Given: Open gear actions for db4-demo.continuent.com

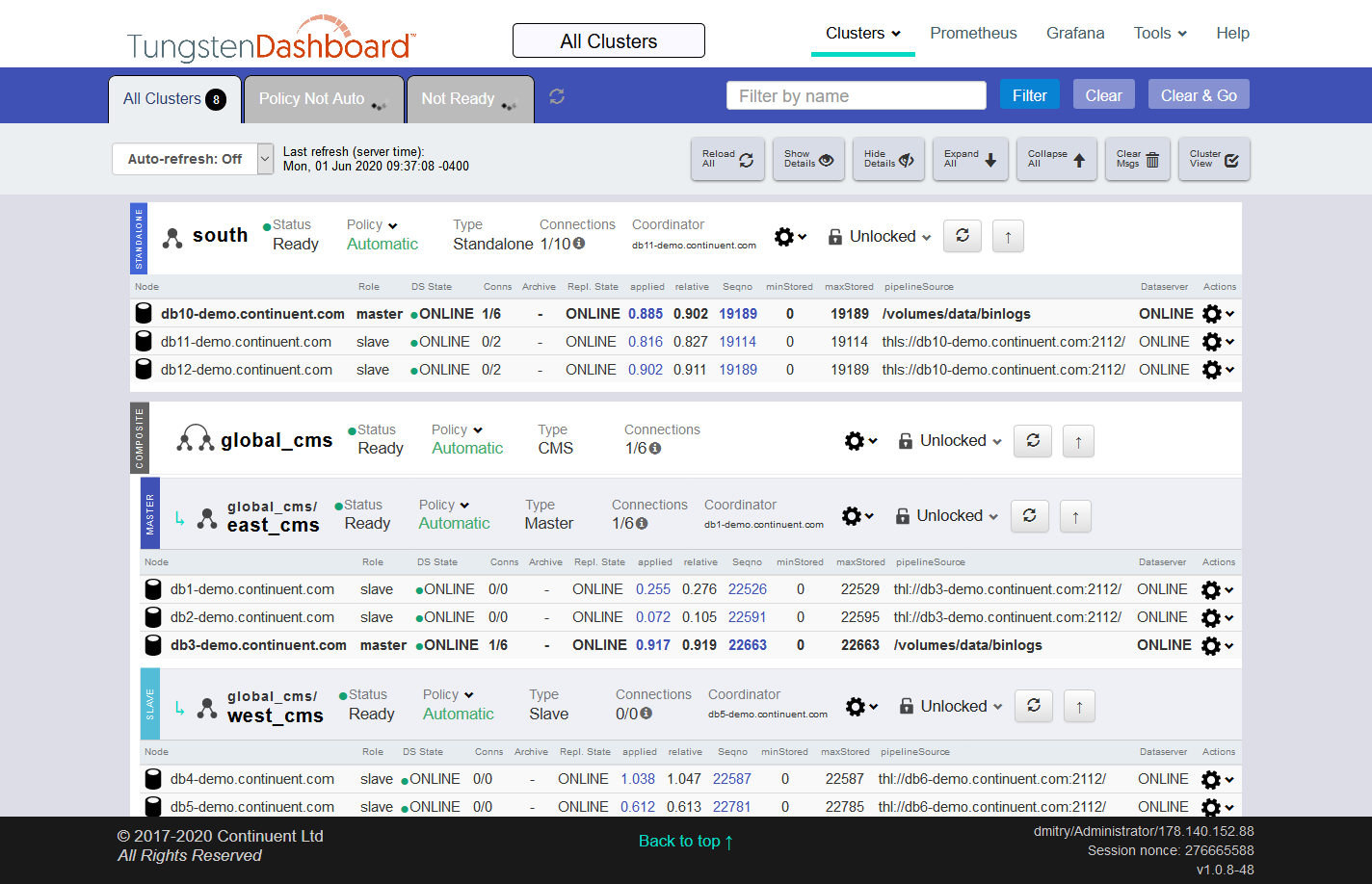Looking at the screenshot, I should point(1217,779).
